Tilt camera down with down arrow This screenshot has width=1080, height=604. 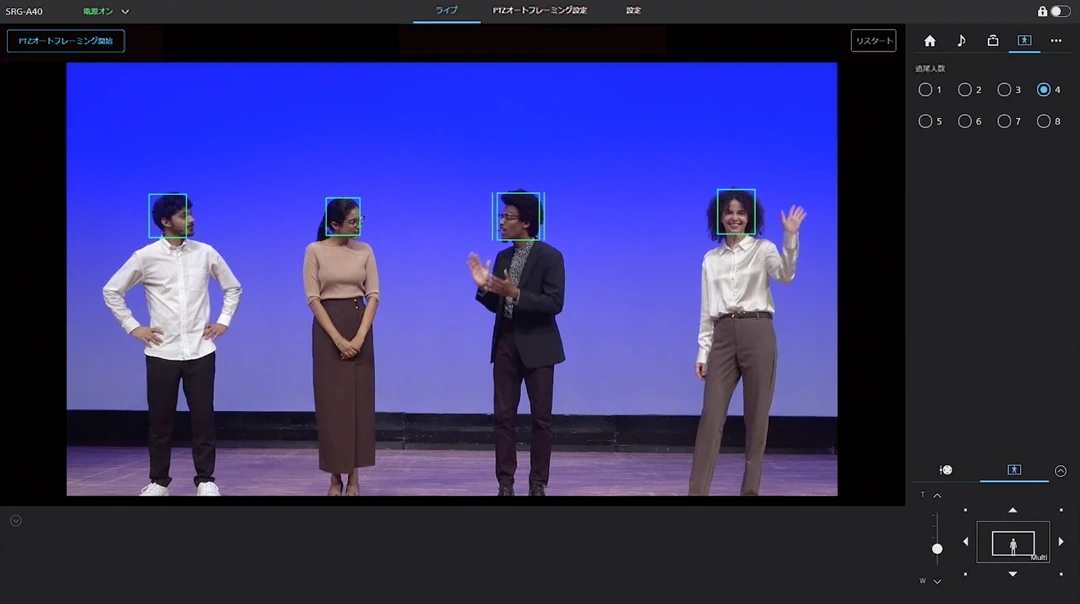[x=1013, y=574]
